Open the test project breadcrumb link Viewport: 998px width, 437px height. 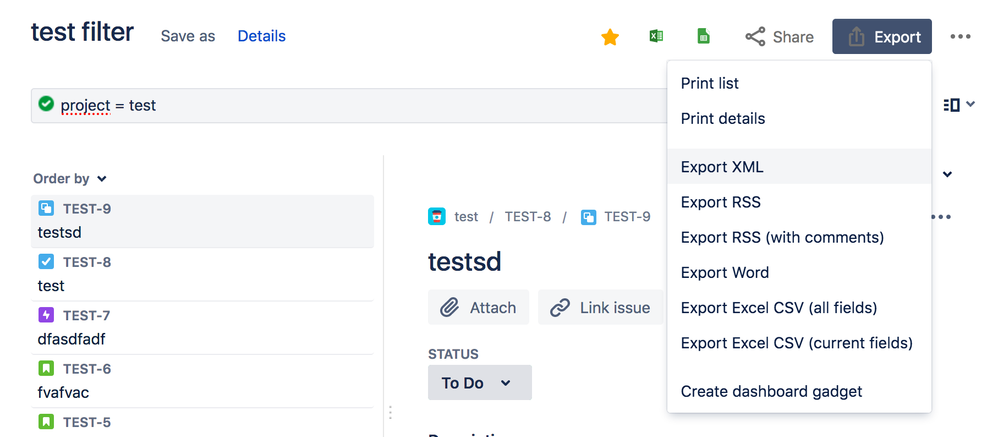[466, 217]
